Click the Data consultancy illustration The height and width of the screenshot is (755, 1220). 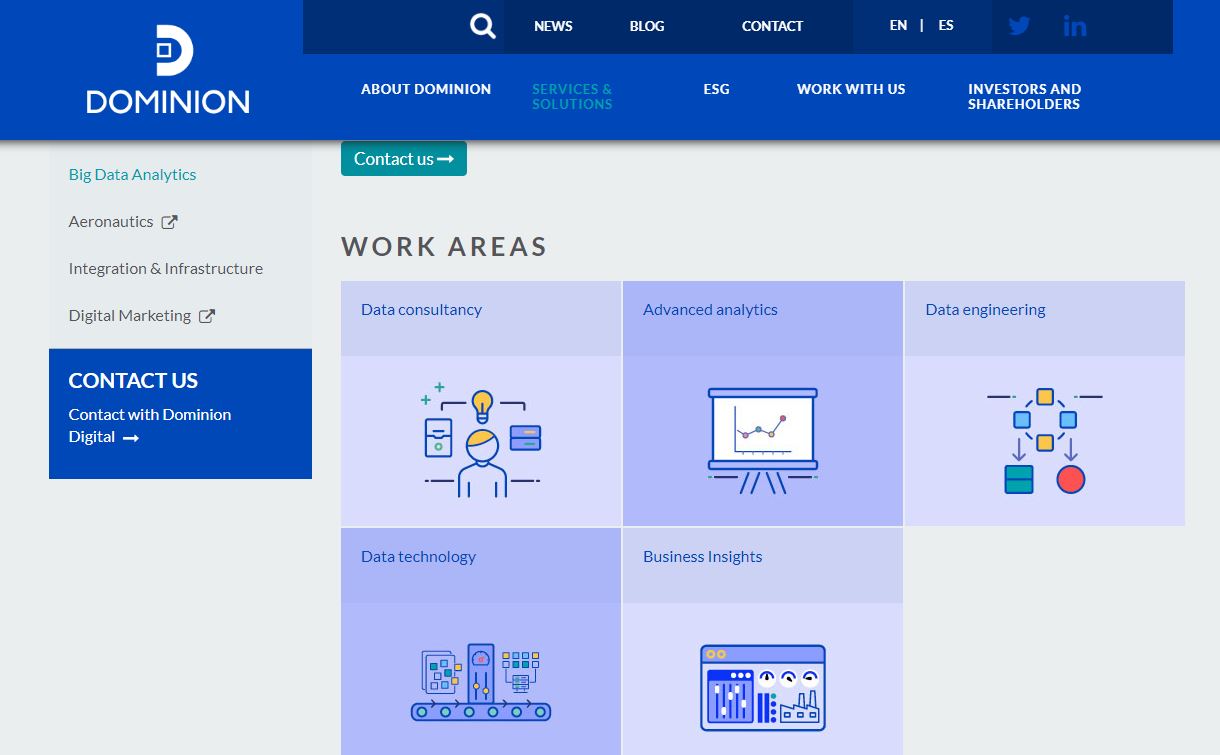pos(482,440)
